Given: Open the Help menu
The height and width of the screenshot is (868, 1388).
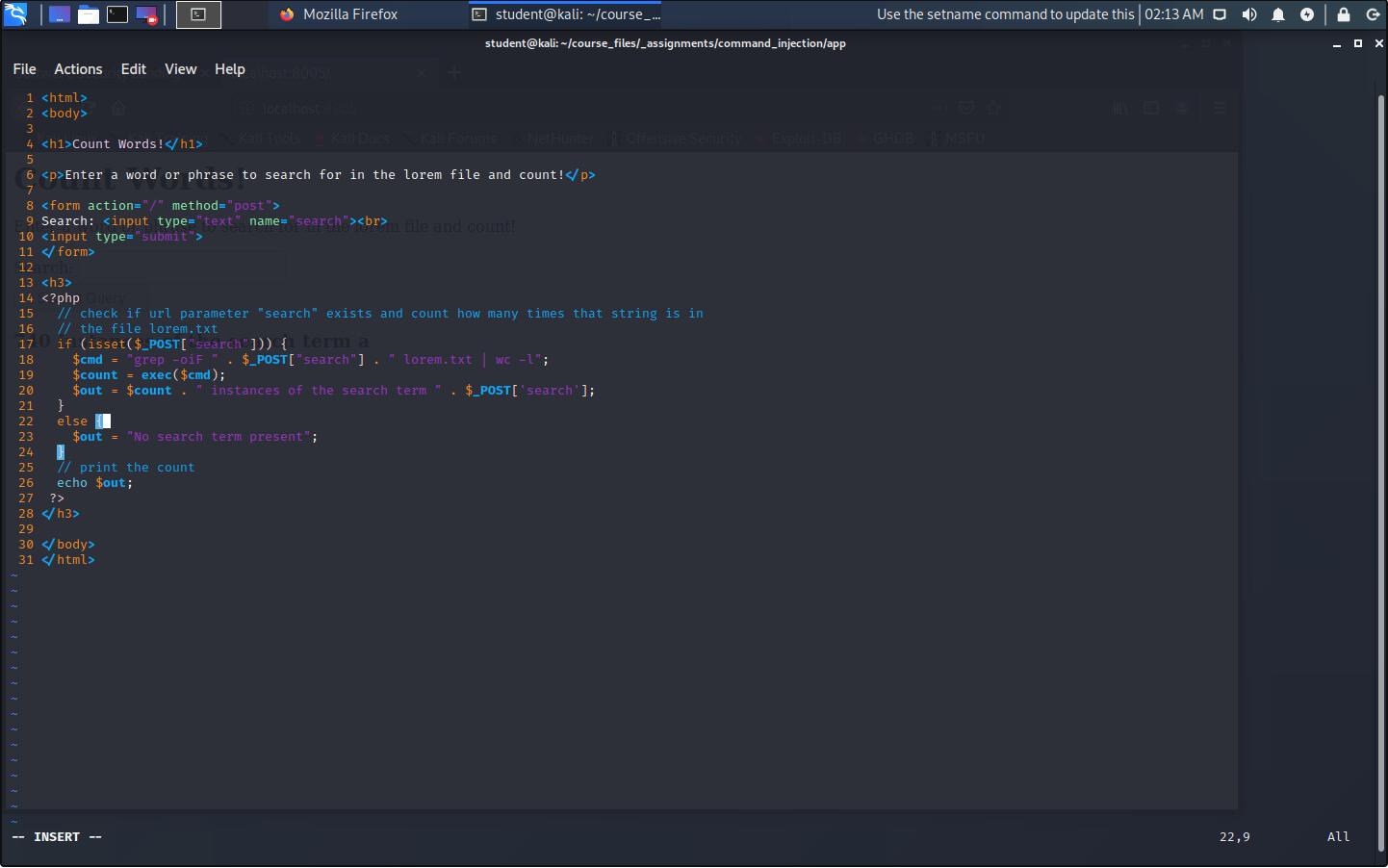Looking at the screenshot, I should 230,69.
